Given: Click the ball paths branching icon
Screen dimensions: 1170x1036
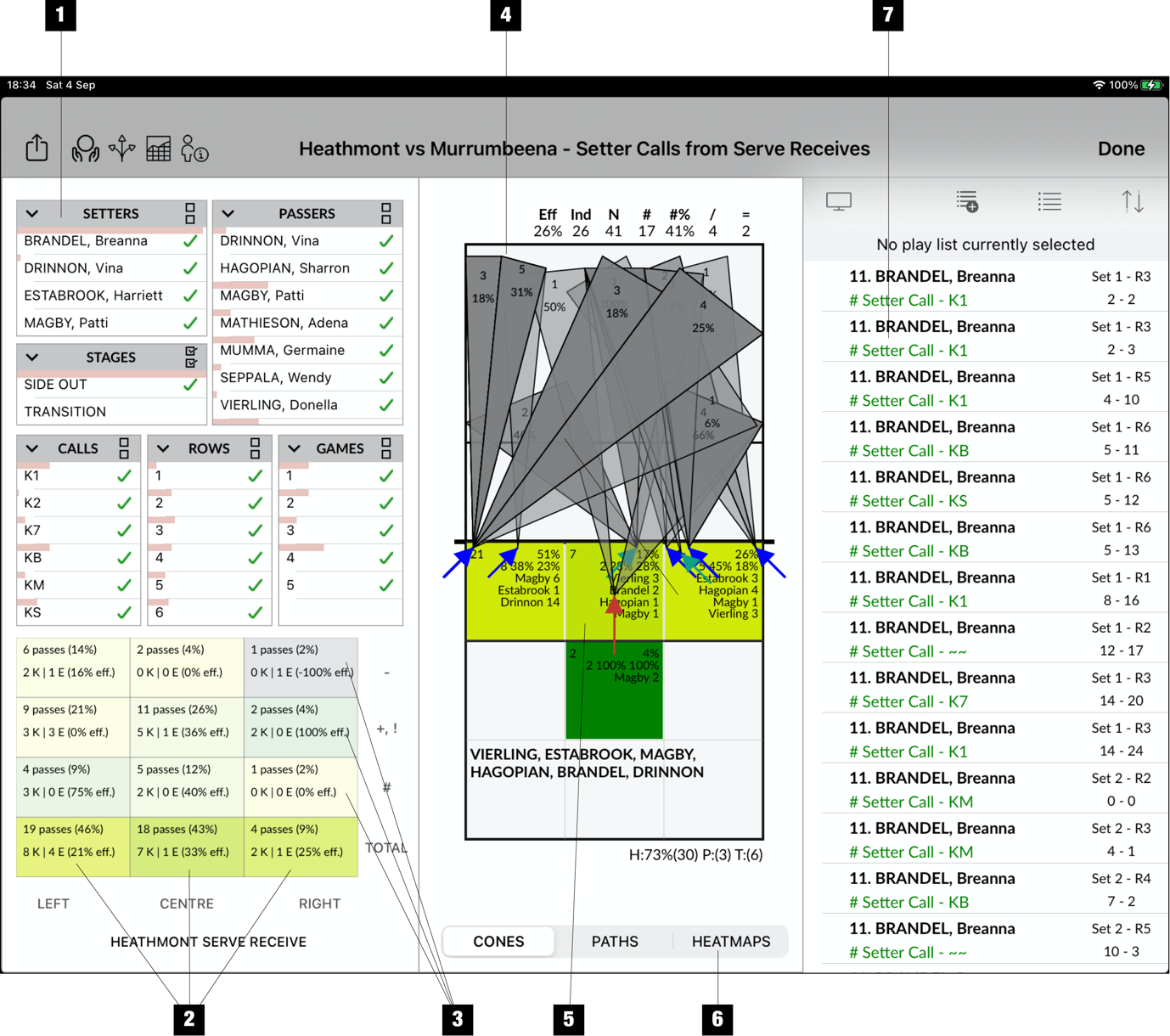Looking at the screenshot, I should 121,147.
